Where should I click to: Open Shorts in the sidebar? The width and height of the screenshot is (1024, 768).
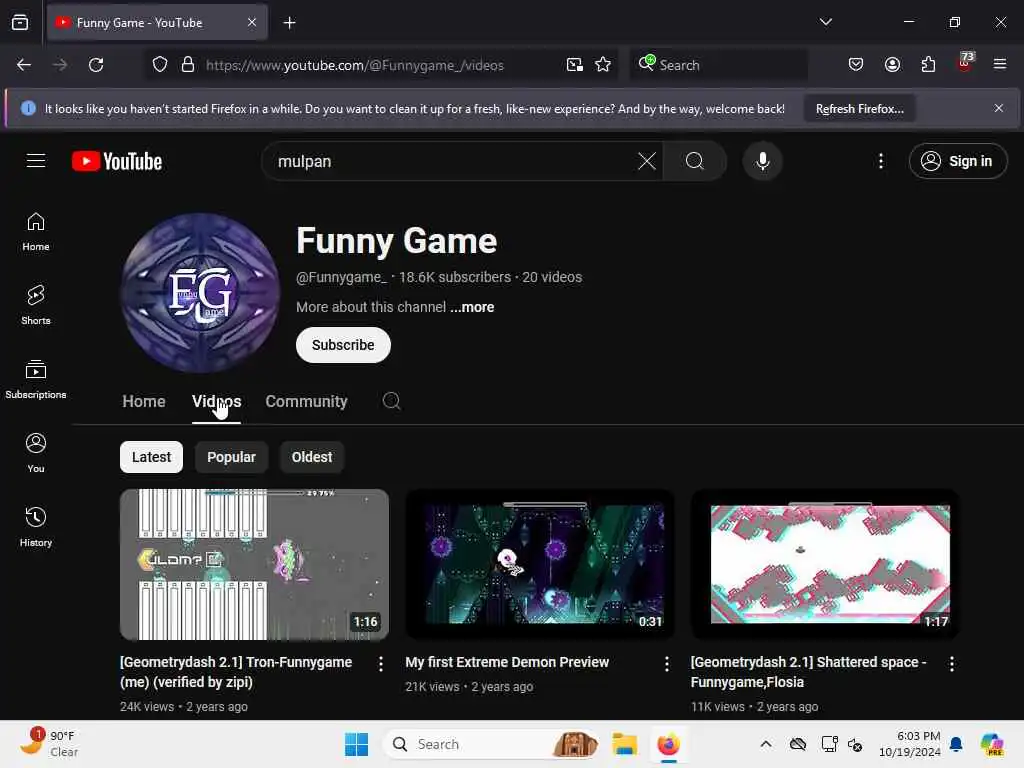pyautogui.click(x=36, y=305)
